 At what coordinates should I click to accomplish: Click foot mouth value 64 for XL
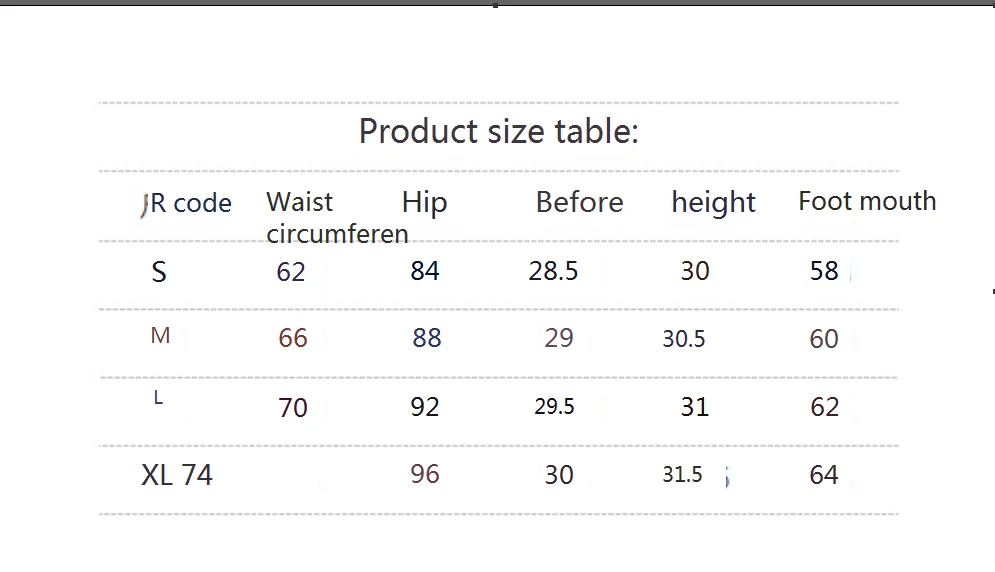pos(824,475)
